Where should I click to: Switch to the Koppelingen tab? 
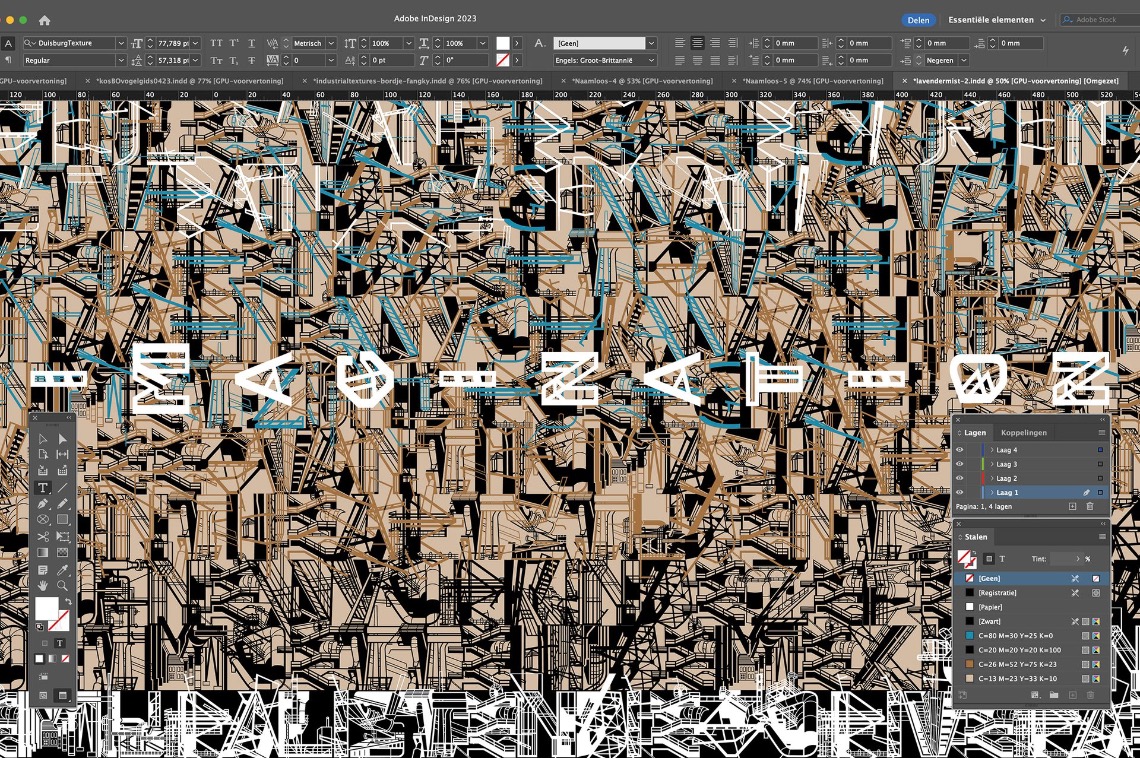pyautogui.click(x=1024, y=432)
